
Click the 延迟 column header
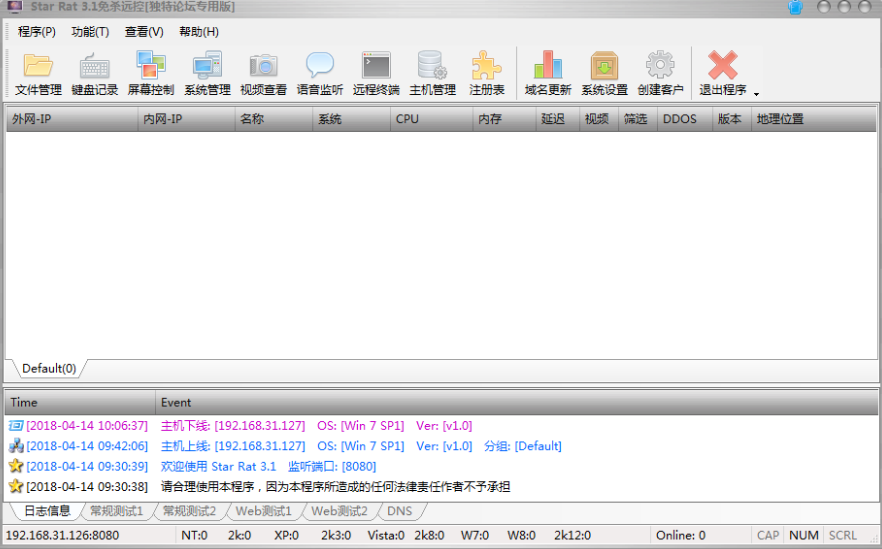[557, 119]
